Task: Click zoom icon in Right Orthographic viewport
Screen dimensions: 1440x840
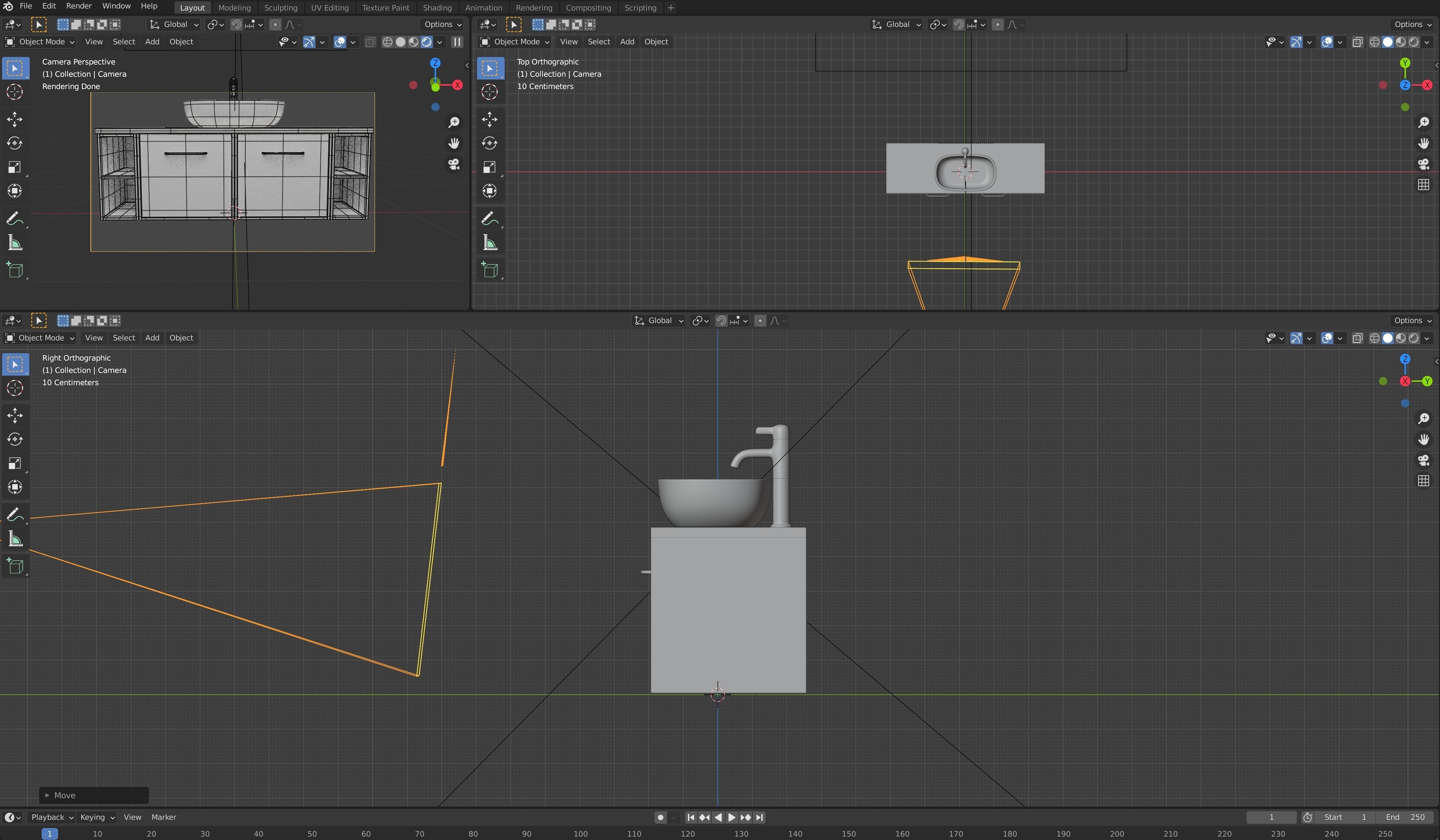Action: point(1423,418)
